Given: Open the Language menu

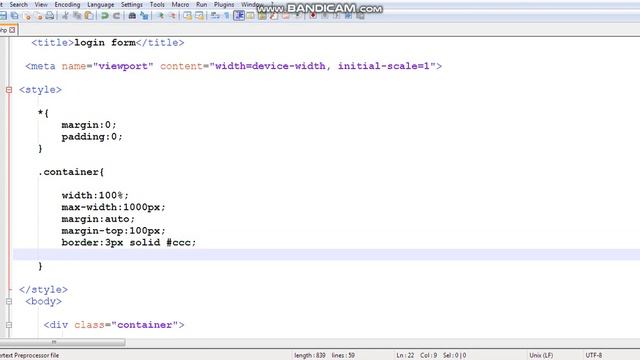Looking at the screenshot, I should 101,4.
